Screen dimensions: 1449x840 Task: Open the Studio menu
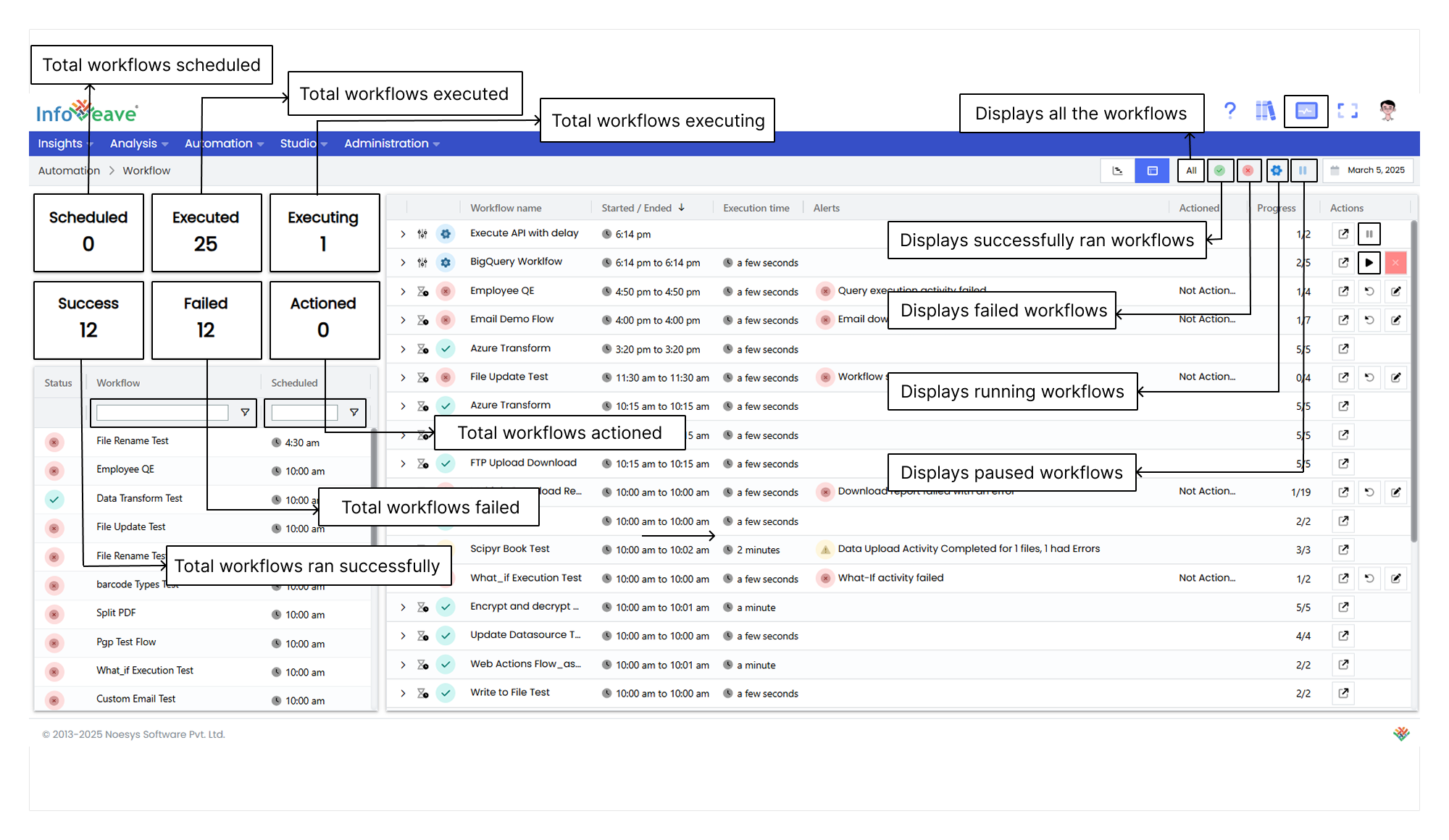pos(304,143)
